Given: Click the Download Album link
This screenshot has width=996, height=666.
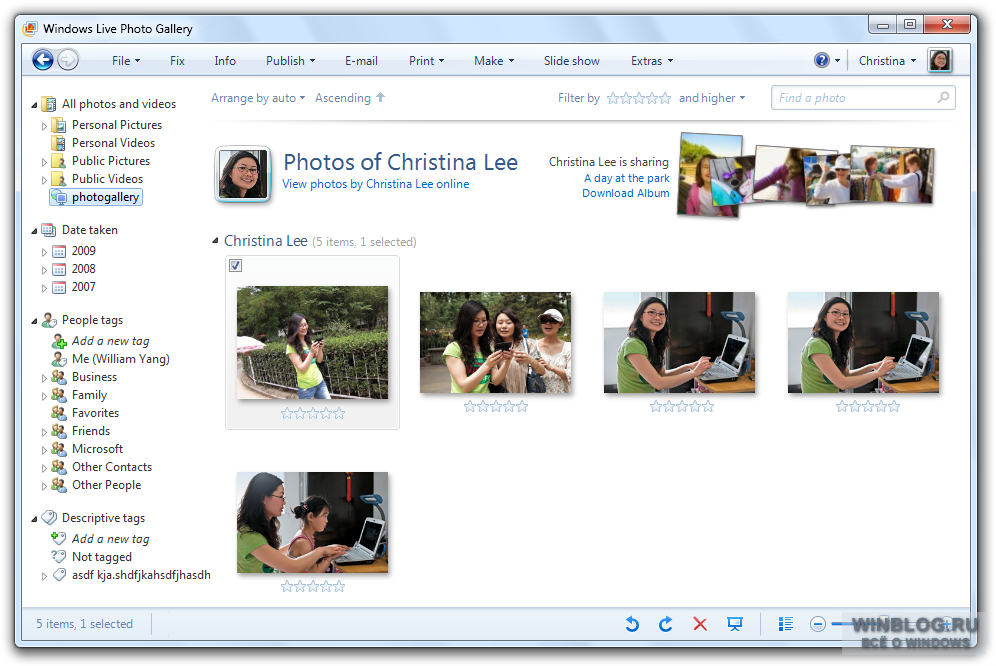Looking at the screenshot, I should click(x=625, y=193).
